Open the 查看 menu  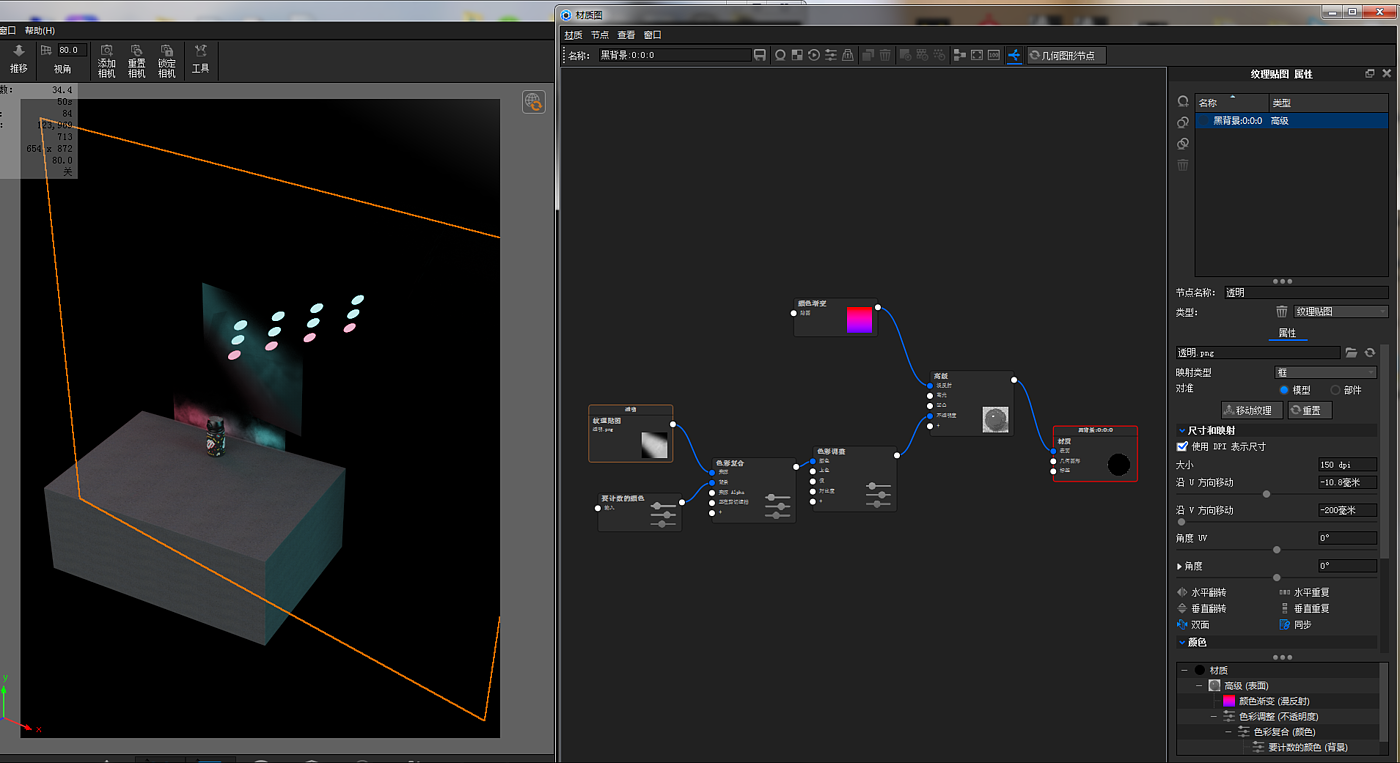(626, 35)
